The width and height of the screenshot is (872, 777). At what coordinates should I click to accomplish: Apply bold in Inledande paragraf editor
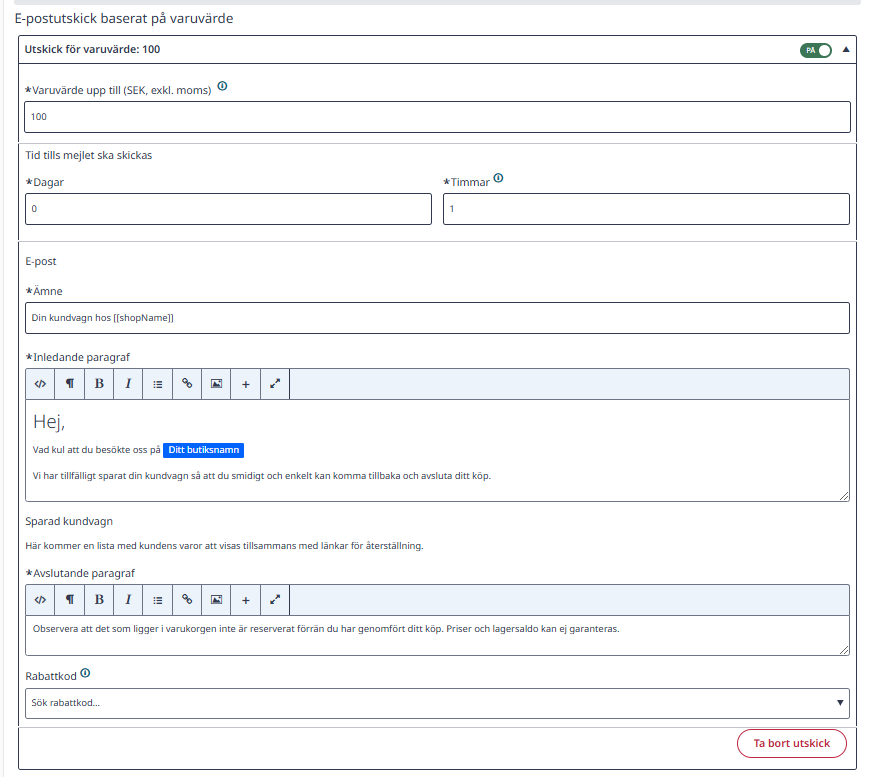coord(99,384)
